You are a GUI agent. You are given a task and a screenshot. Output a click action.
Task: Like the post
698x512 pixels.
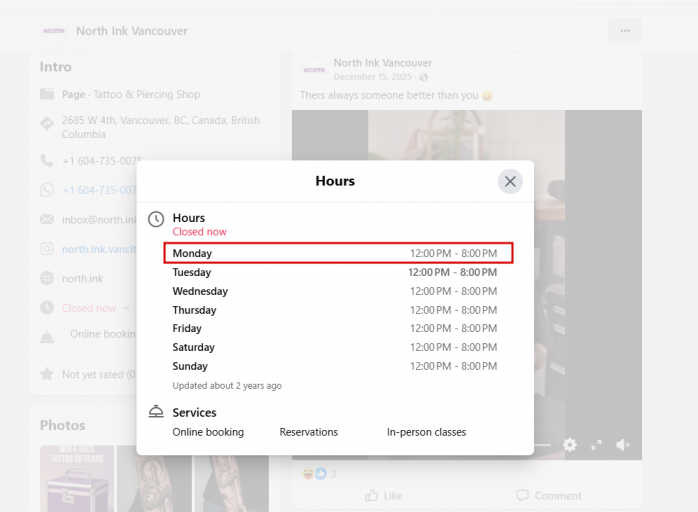(x=383, y=496)
